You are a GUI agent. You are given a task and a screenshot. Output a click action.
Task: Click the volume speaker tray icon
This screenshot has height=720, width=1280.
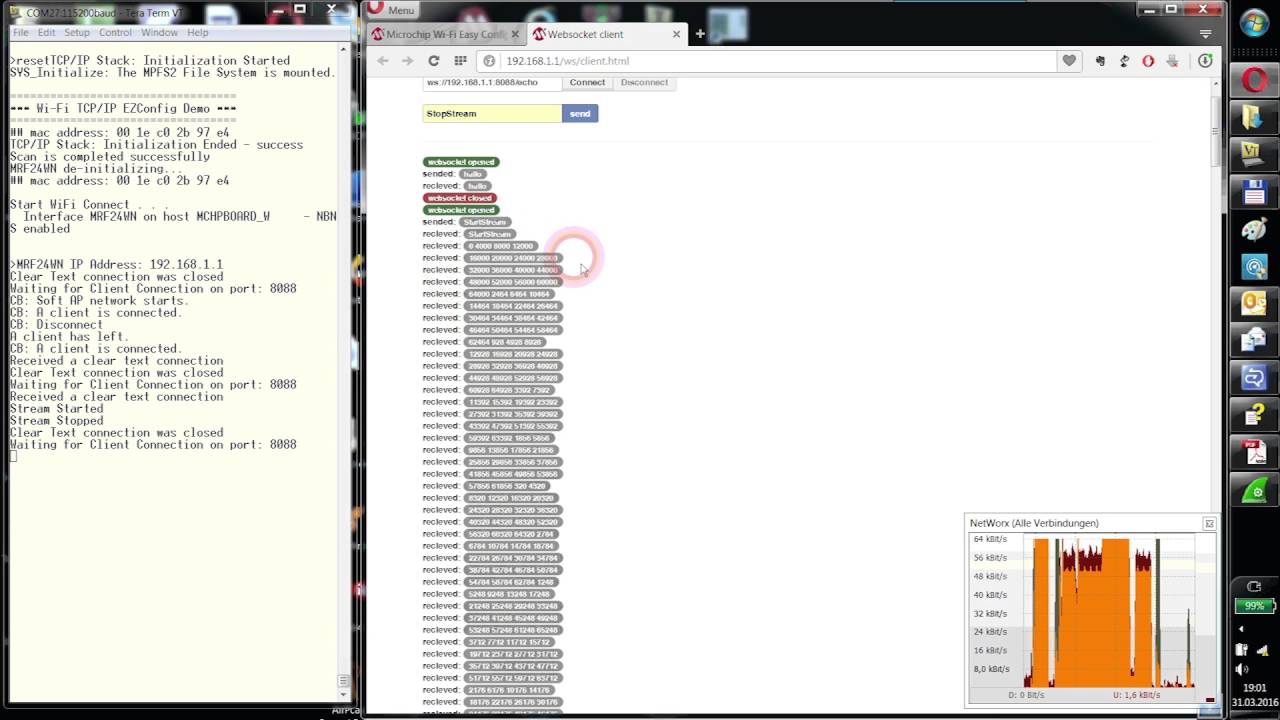[x=1242, y=669]
